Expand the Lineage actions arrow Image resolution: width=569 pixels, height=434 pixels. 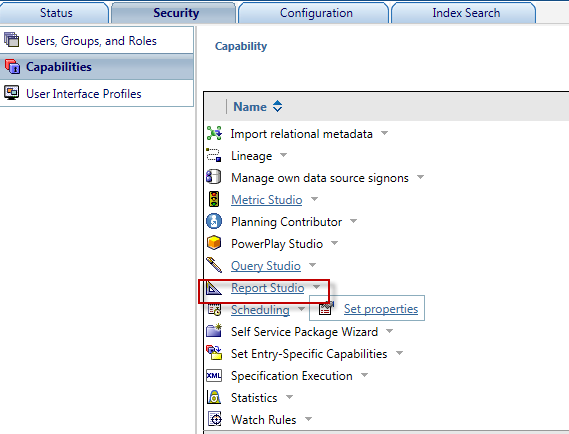(x=283, y=155)
